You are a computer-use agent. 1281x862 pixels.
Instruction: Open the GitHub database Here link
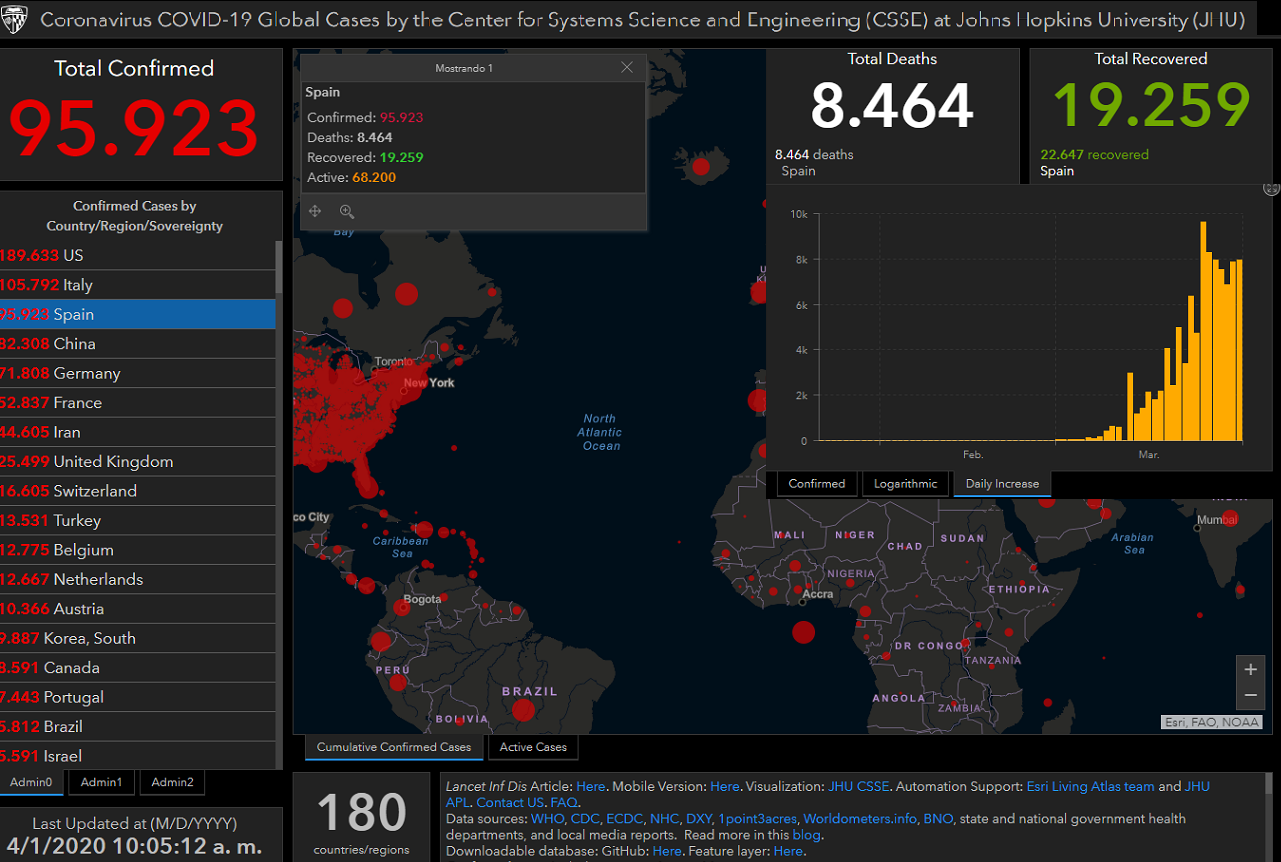pyautogui.click(x=667, y=851)
